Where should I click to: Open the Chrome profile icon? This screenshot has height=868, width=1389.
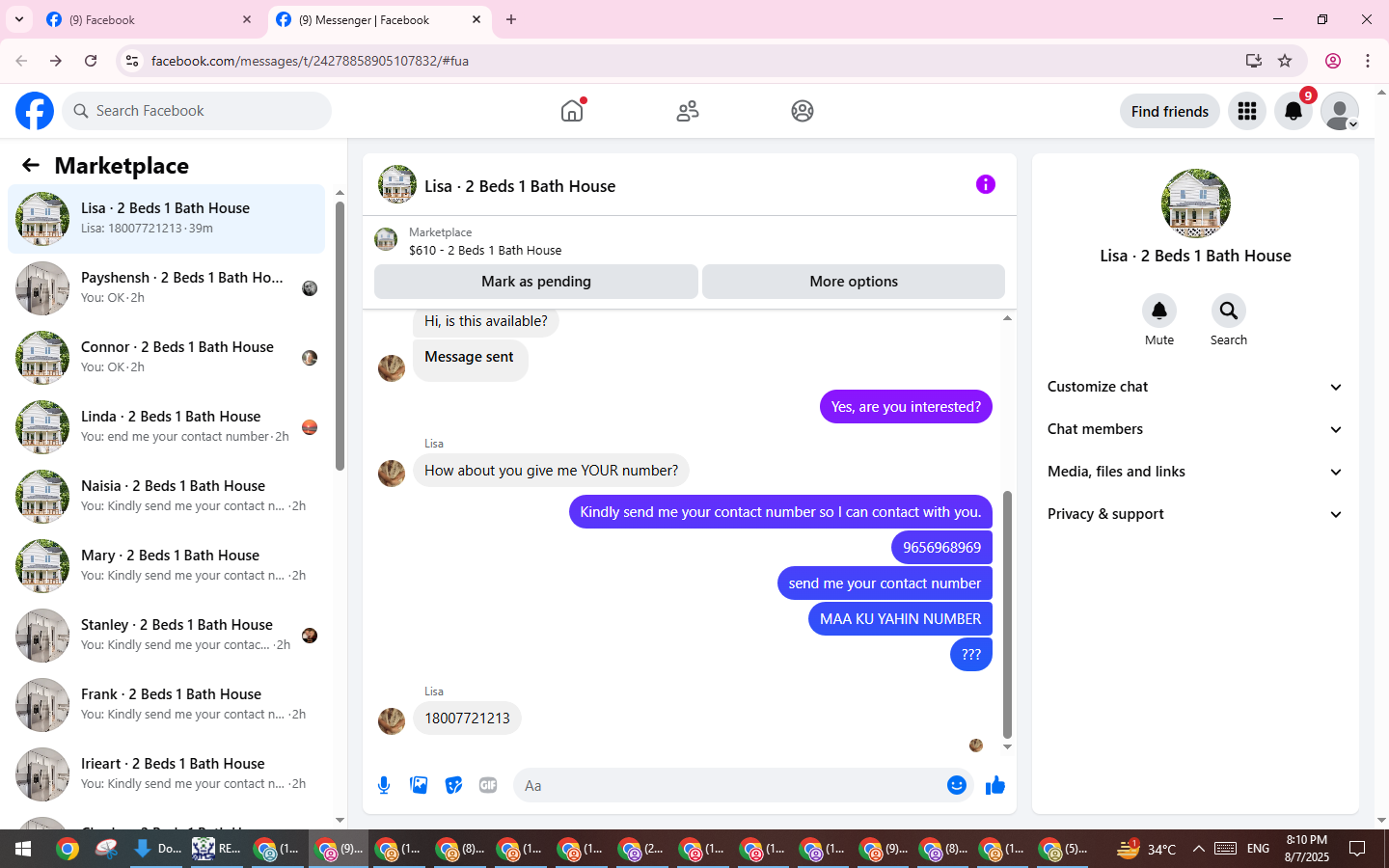pos(1333,61)
